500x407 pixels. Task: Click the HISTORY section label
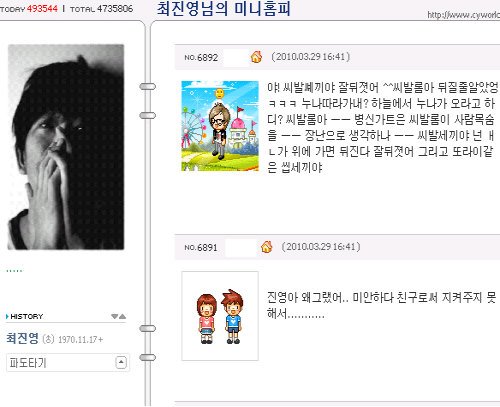tap(27, 316)
